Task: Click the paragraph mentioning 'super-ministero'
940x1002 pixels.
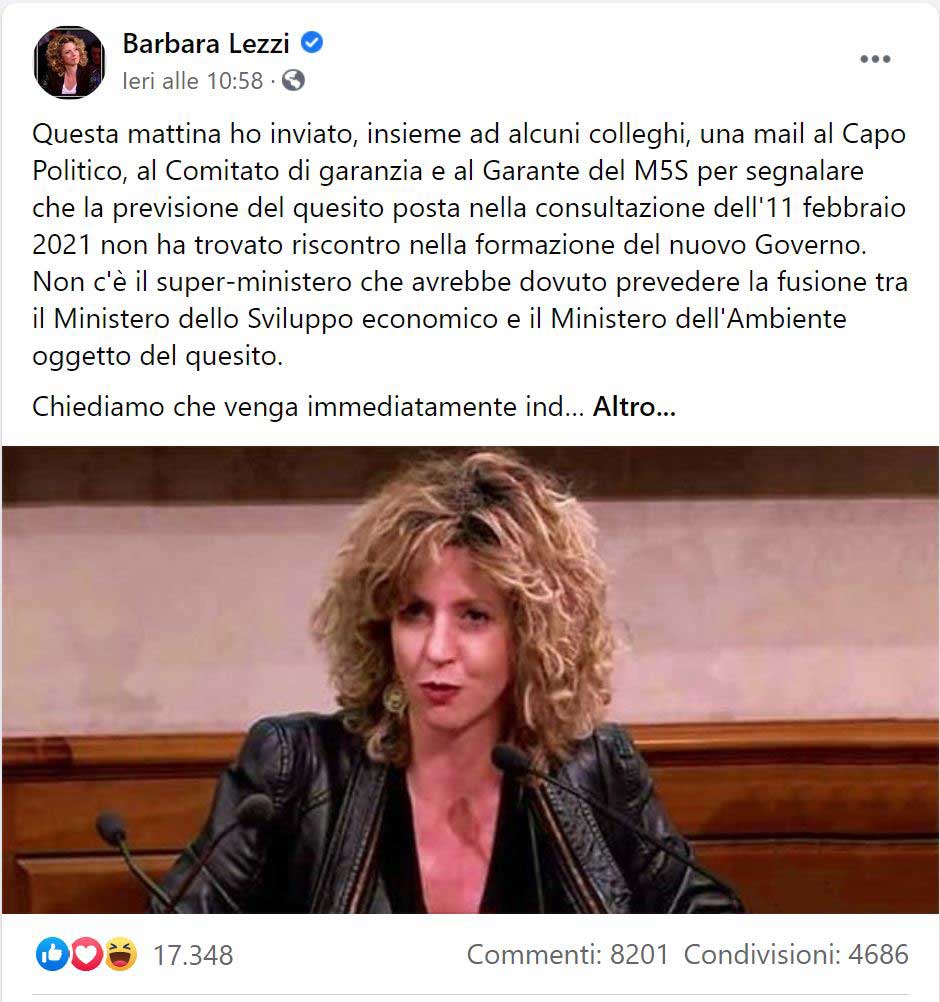Action: [x=470, y=318]
